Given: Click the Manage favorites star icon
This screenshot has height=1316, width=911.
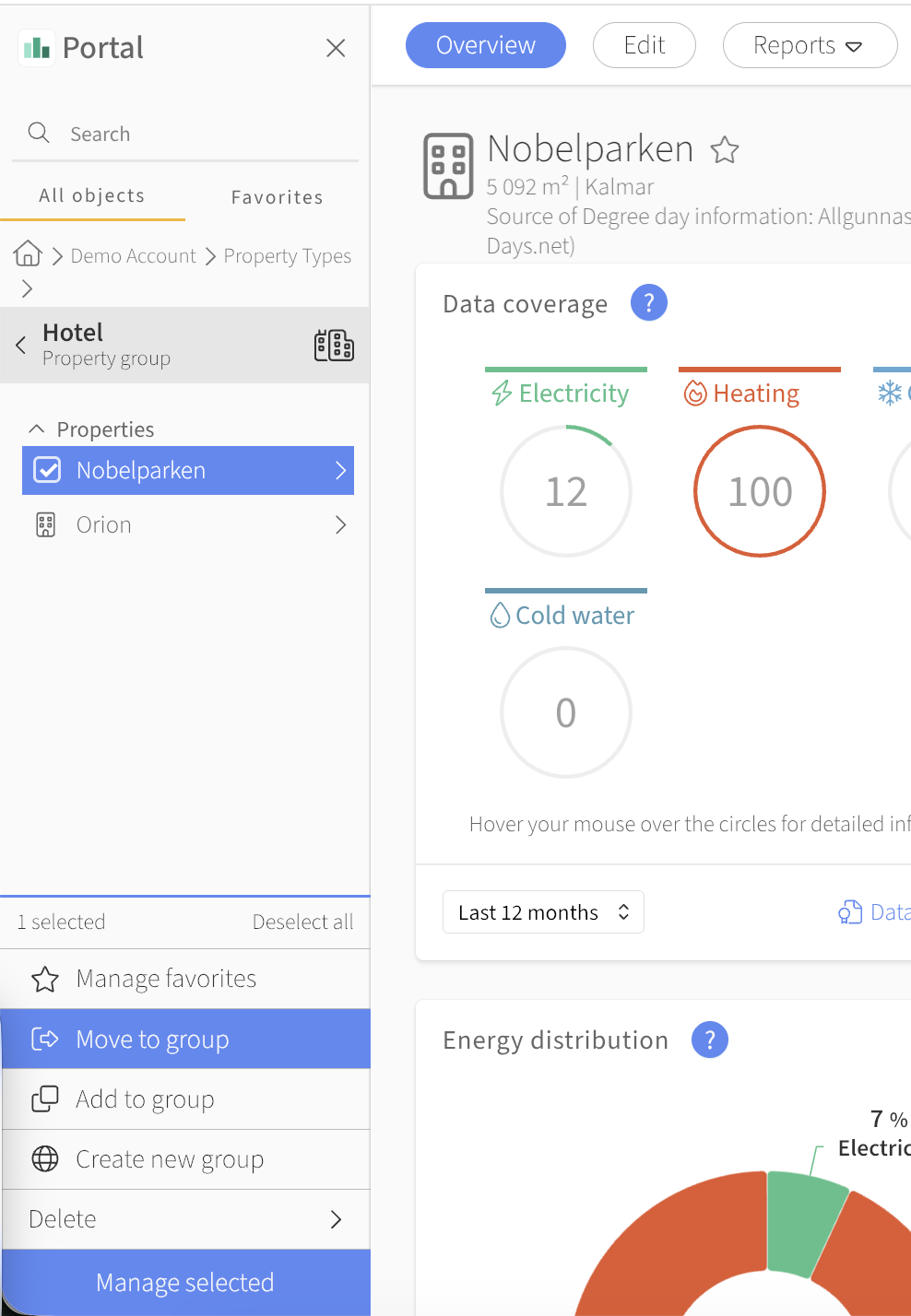Looking at the screenshot, I should point(45,979).
